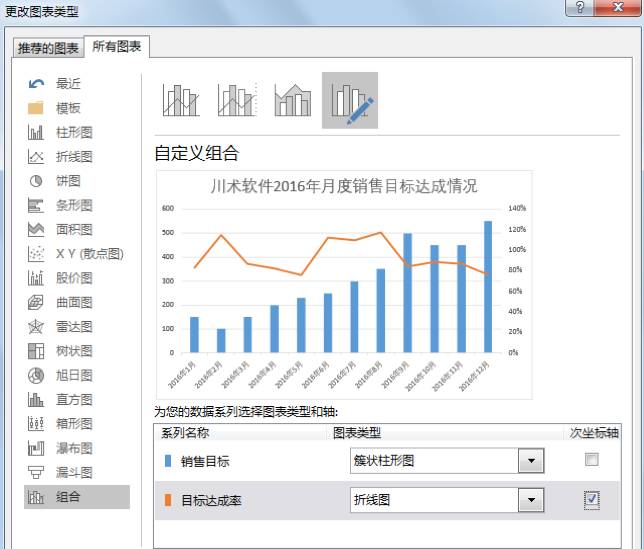Choose the 瀑布图 waterfall chart icon
The height and width of the screenshot is (549, 644).
point(36,448)
